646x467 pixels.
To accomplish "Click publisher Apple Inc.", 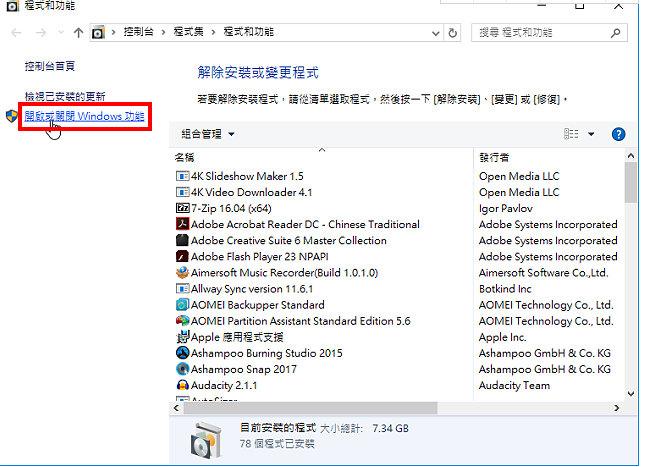I will pyautogui.click(x=503, y=337).
